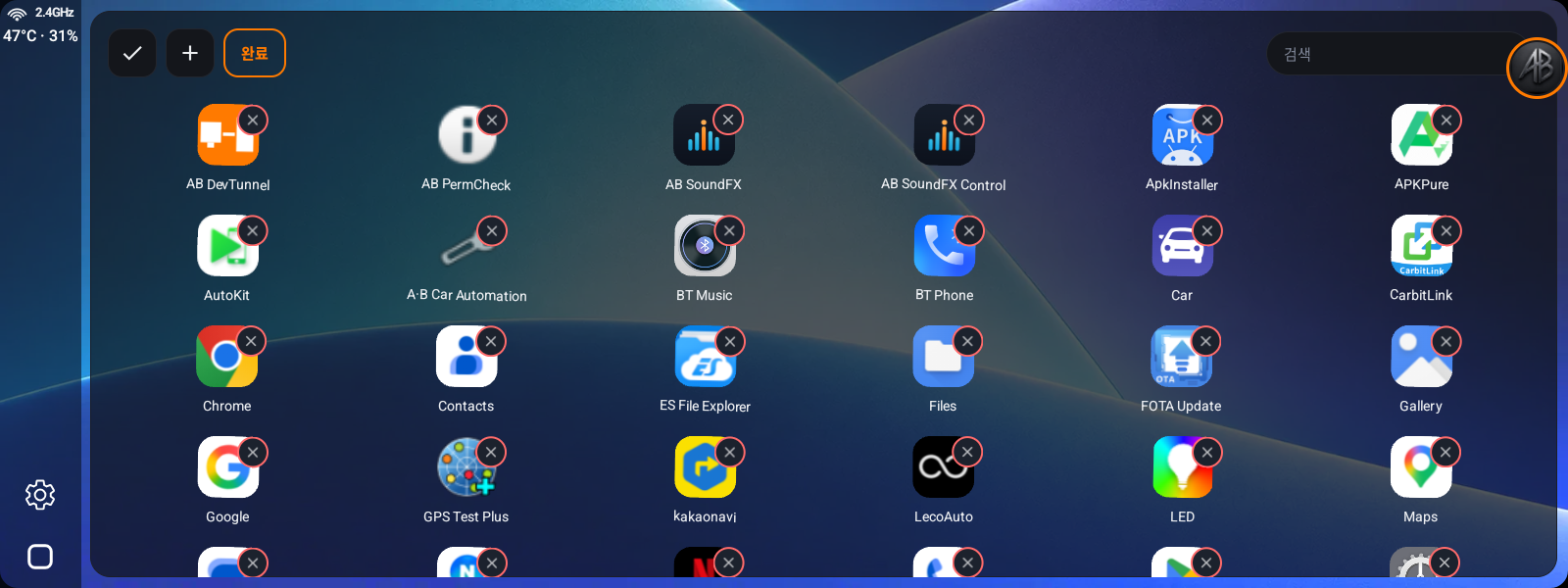Click X badge on AB SoundFX

pos(728,120)
